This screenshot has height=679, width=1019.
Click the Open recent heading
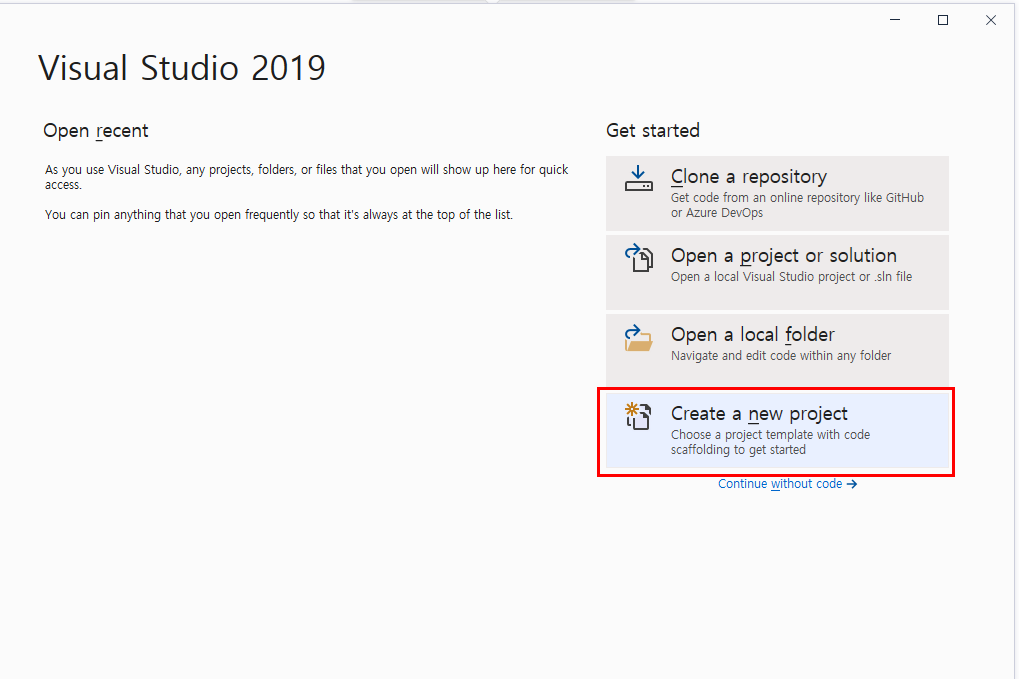tap(96, 131)
